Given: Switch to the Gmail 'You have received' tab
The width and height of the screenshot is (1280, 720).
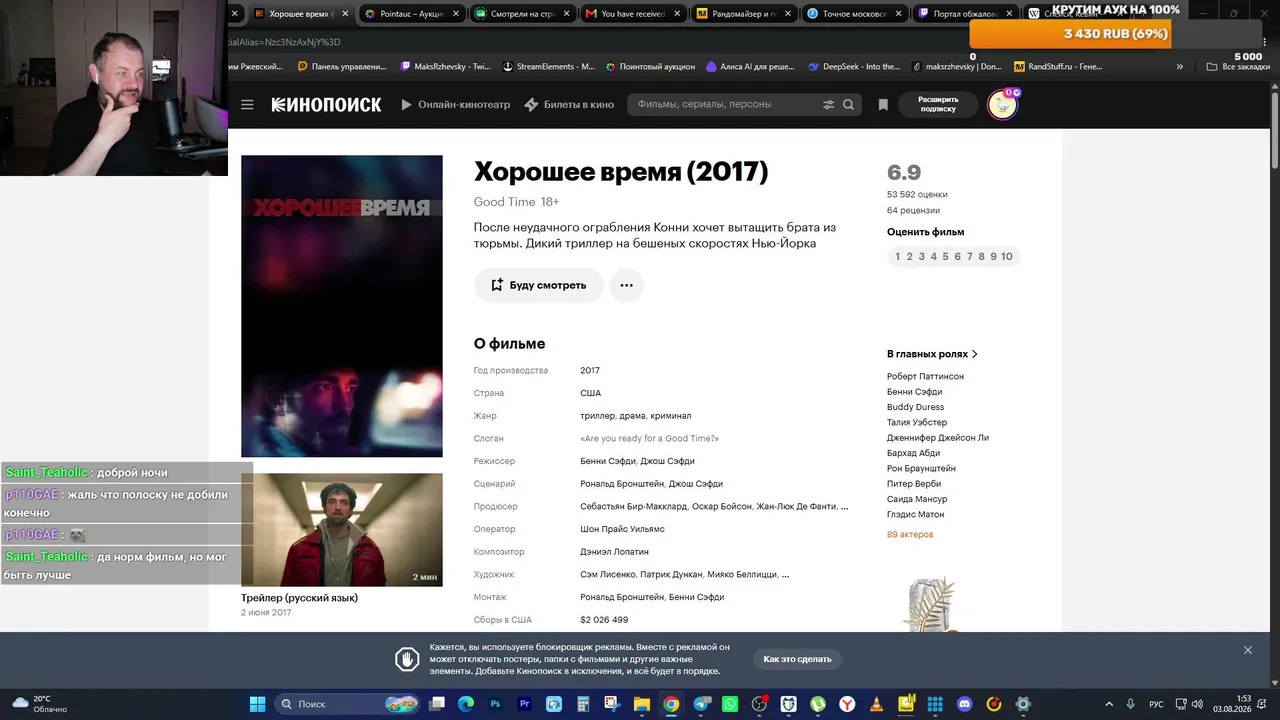Looking at the screenshot, I should point(632,14).
